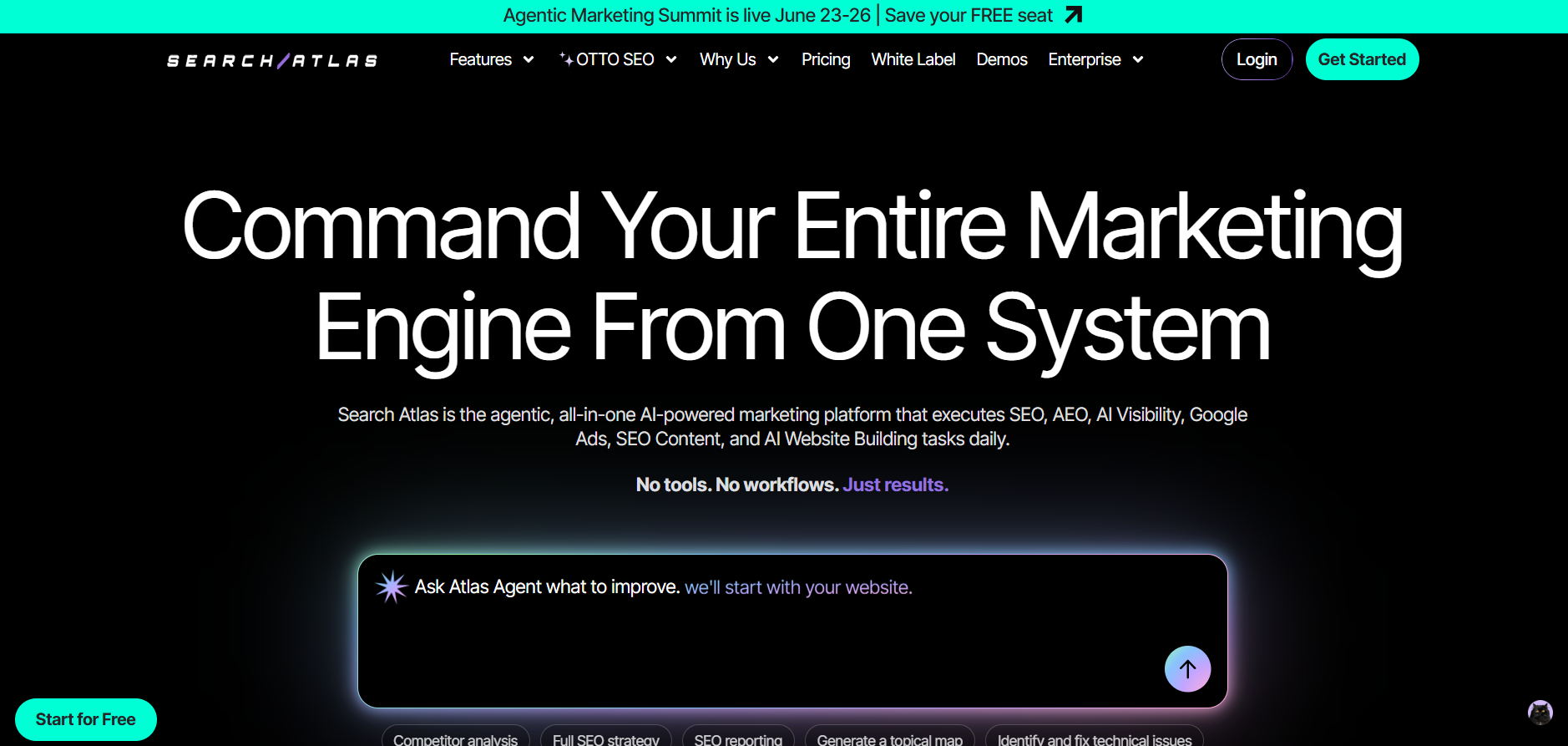Open the Demos page

1002,59
